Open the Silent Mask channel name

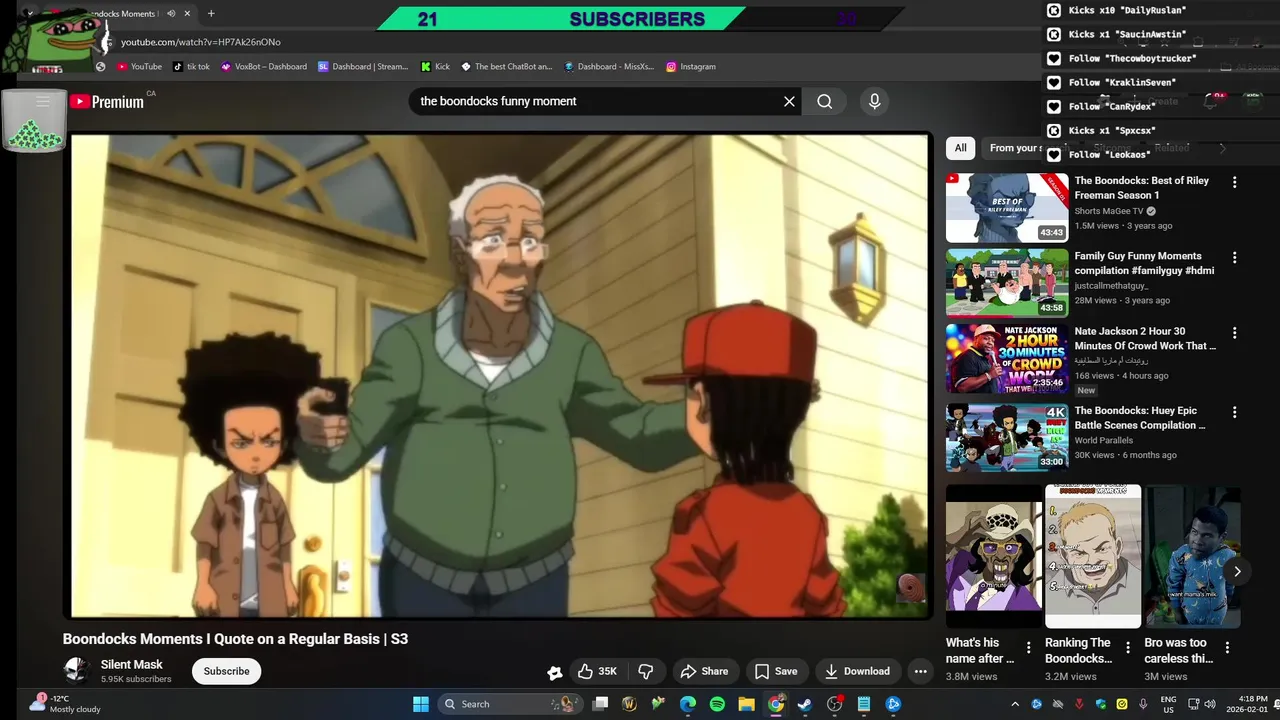[131, 664]
